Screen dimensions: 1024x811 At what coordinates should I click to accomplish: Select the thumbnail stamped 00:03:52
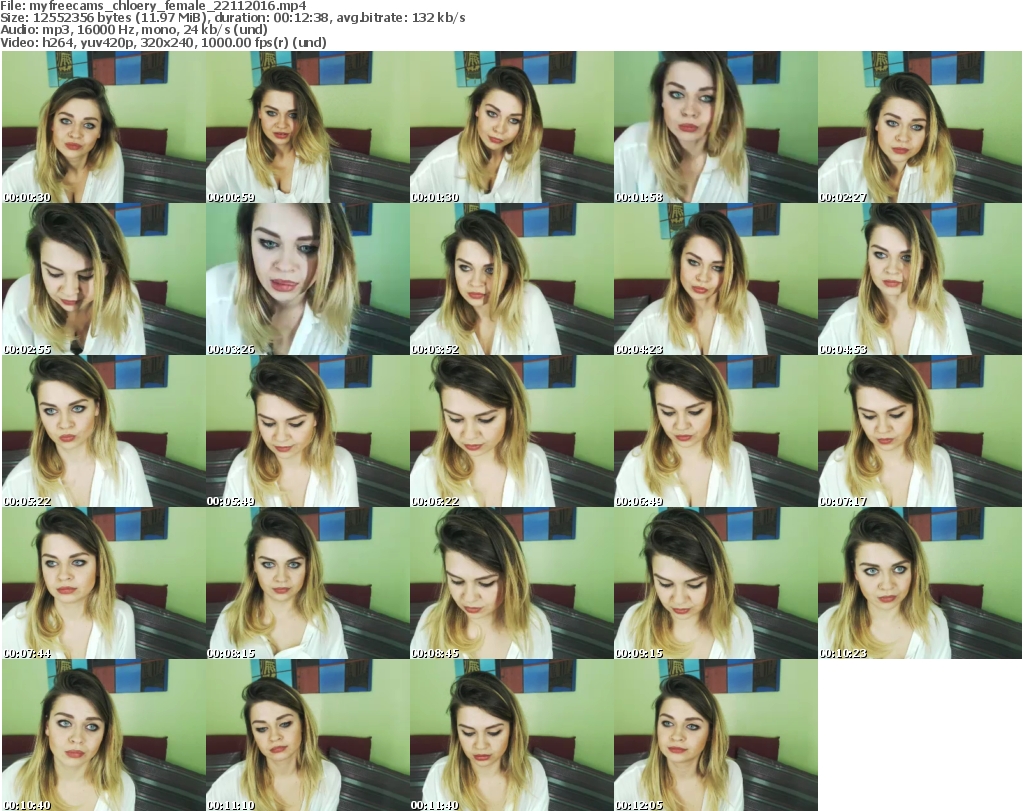coord(511,279)
